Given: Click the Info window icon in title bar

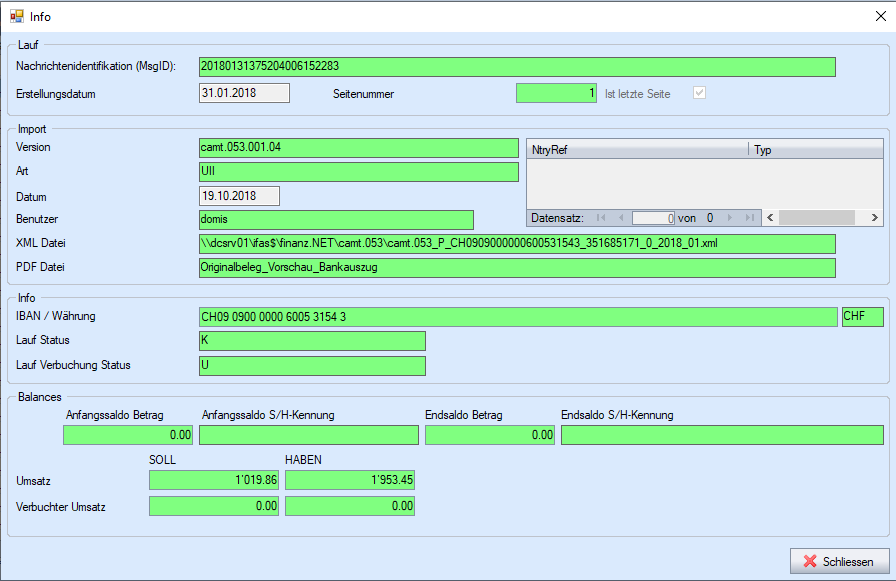Looking at the screenshot, I should [16, 16].
